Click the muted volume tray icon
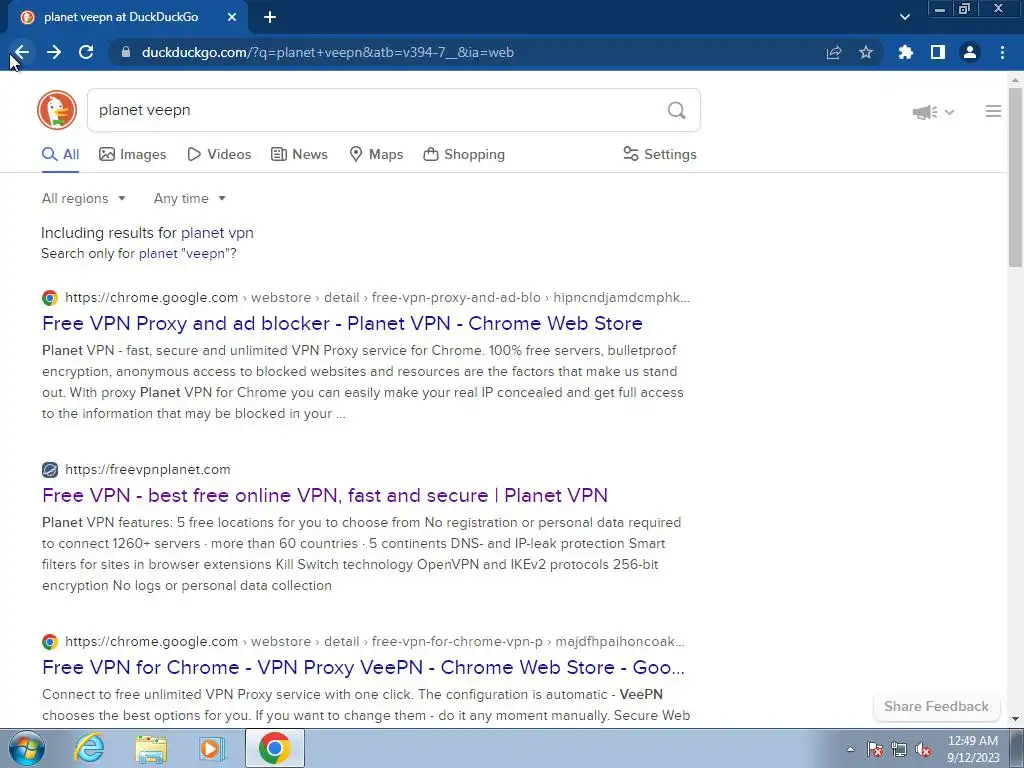This screenshot has width=1024, height=768. [923, 749]
